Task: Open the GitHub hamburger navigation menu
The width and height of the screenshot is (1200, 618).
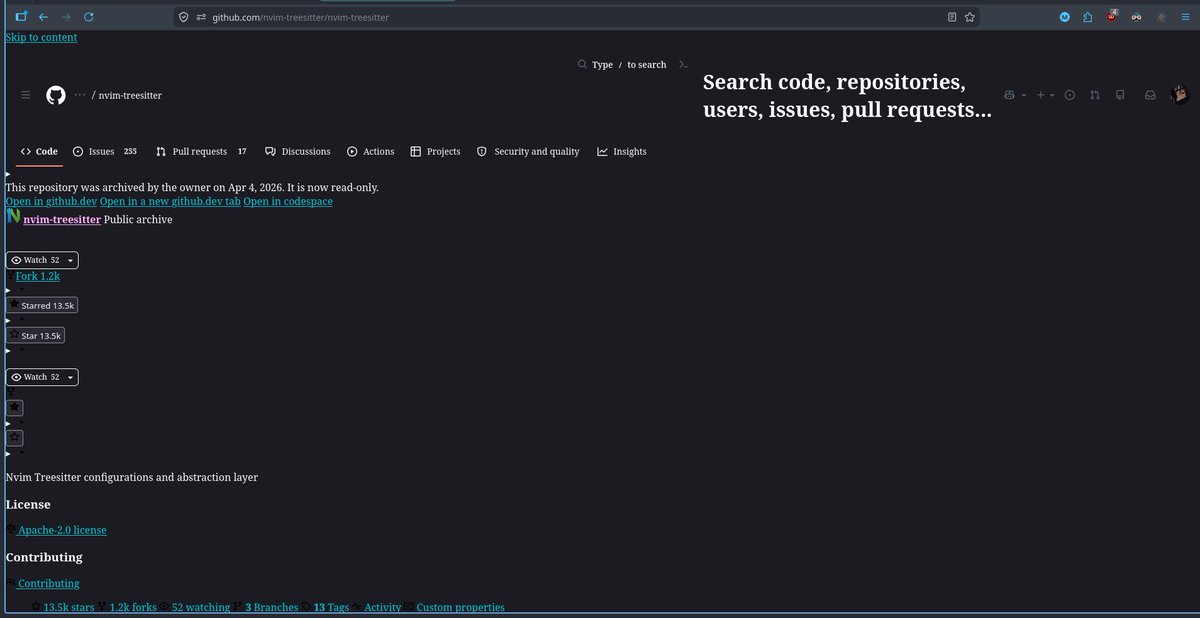Action: pyautogui.click(x=25, y=95)
